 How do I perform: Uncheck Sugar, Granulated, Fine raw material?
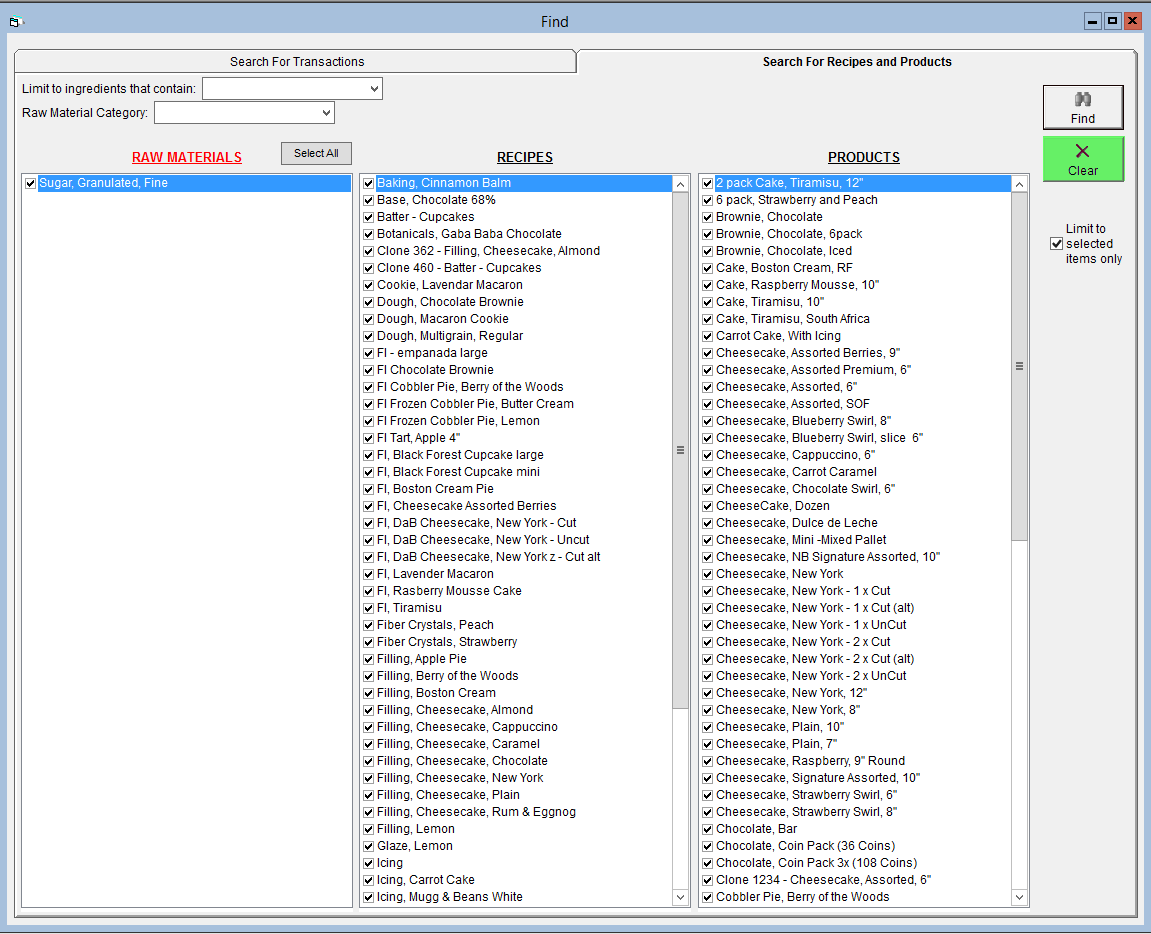[30, 184]
